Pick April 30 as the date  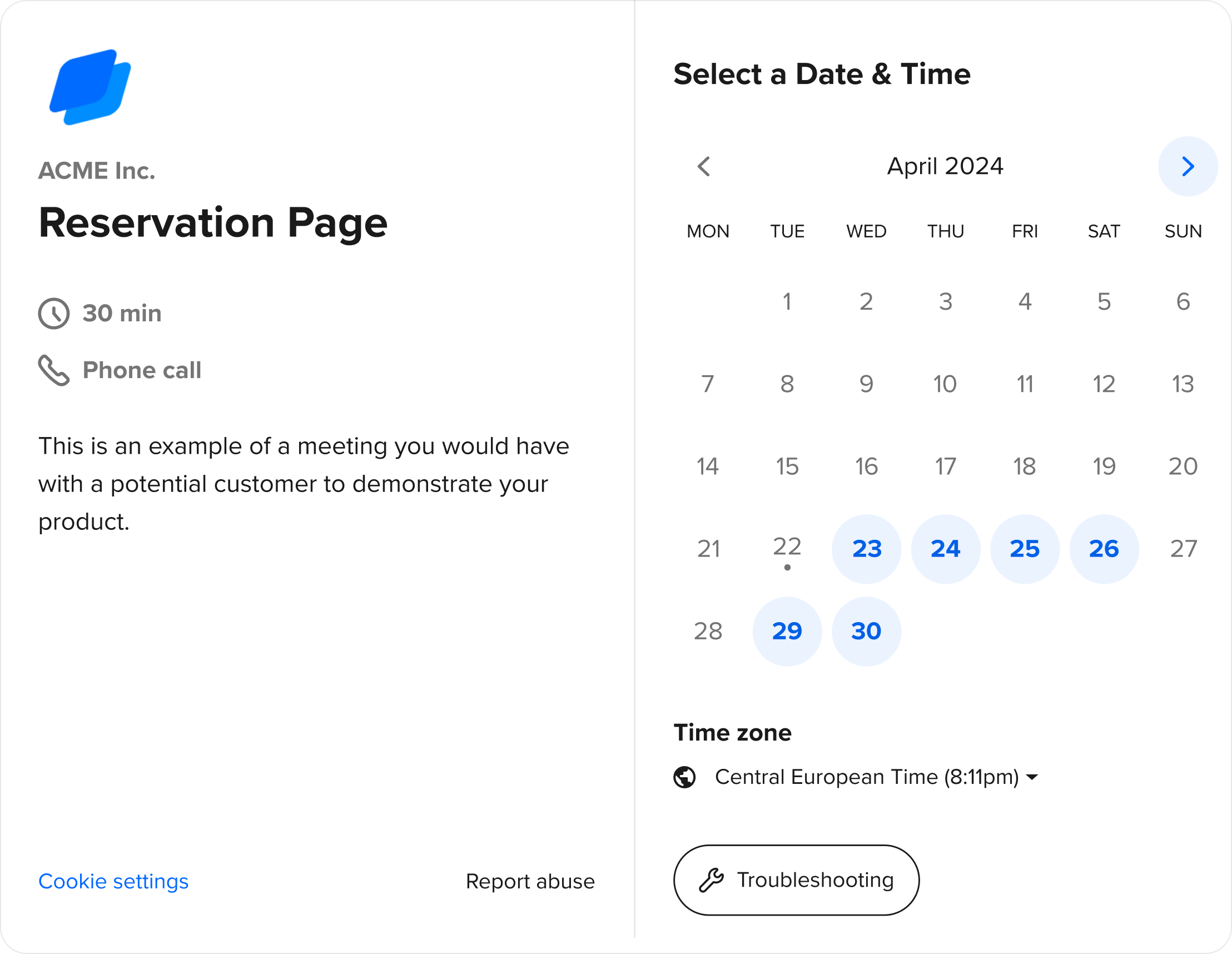pos(866,632)
